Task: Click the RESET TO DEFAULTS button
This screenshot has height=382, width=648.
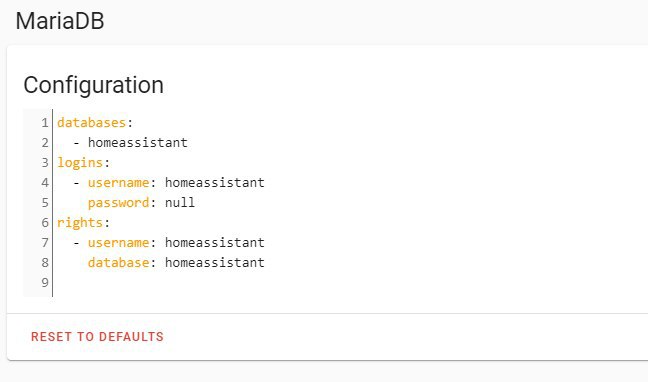Action: pyautogui.click(x=97, y=337)
